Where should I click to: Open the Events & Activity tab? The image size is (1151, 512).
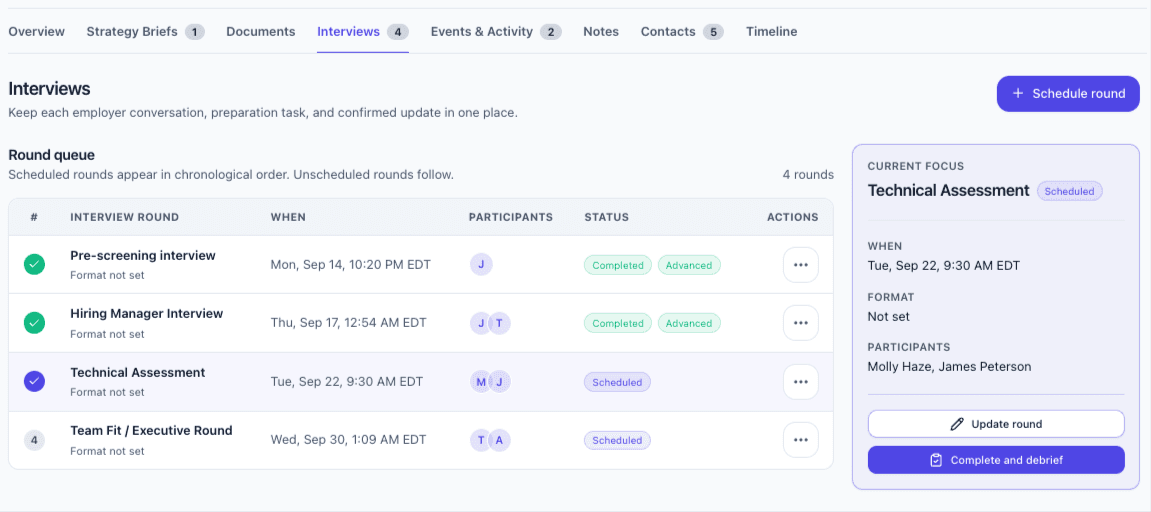tap(496, 32)
